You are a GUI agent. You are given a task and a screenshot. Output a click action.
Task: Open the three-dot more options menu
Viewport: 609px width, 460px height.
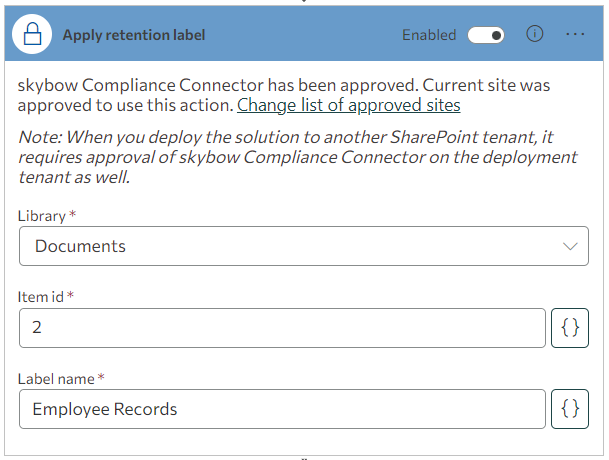coord(575,34)
